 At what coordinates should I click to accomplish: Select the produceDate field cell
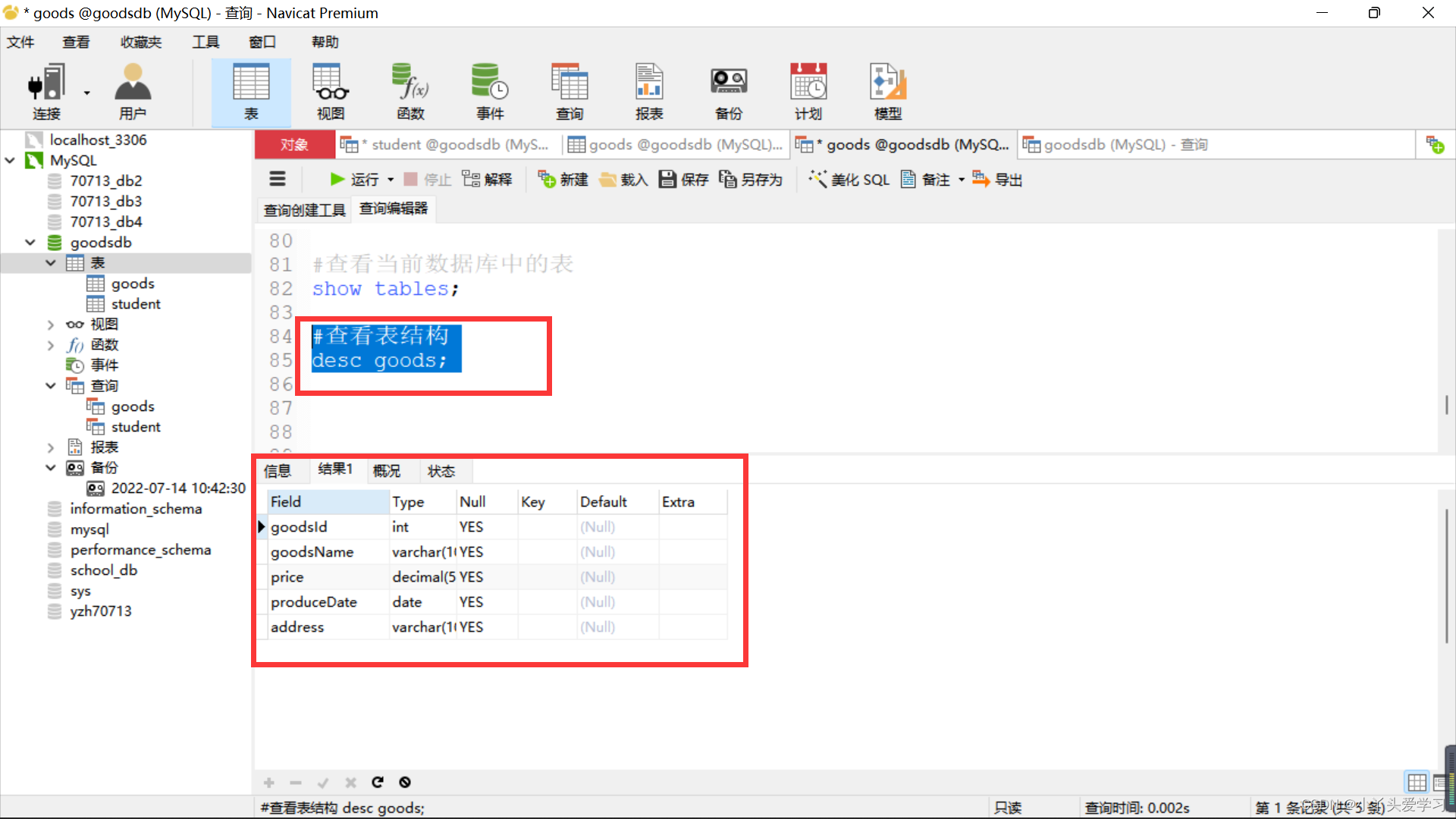click(x=328, y=602)
